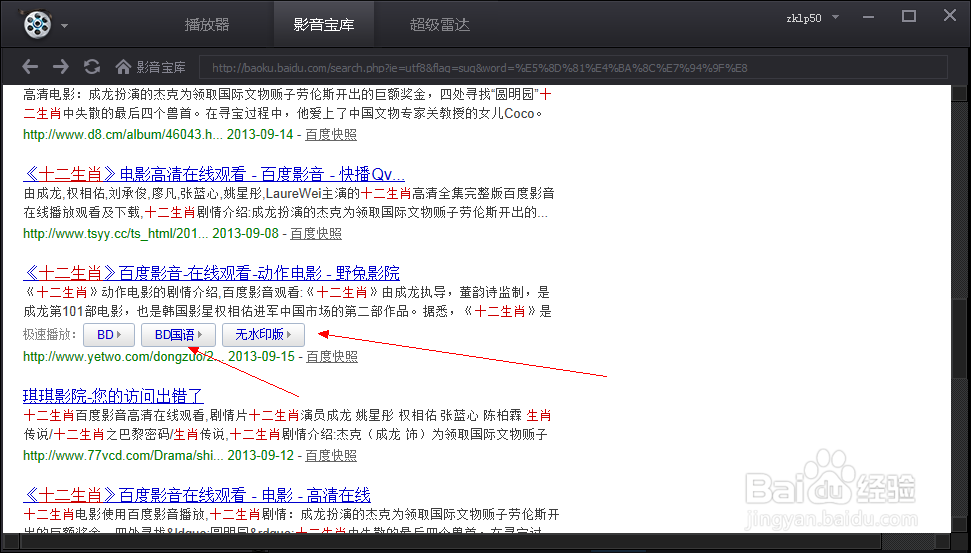Image resolution: width=971 pixels, height=553 pixels.
Task: Play the BD version
Action: click(109, 334)
